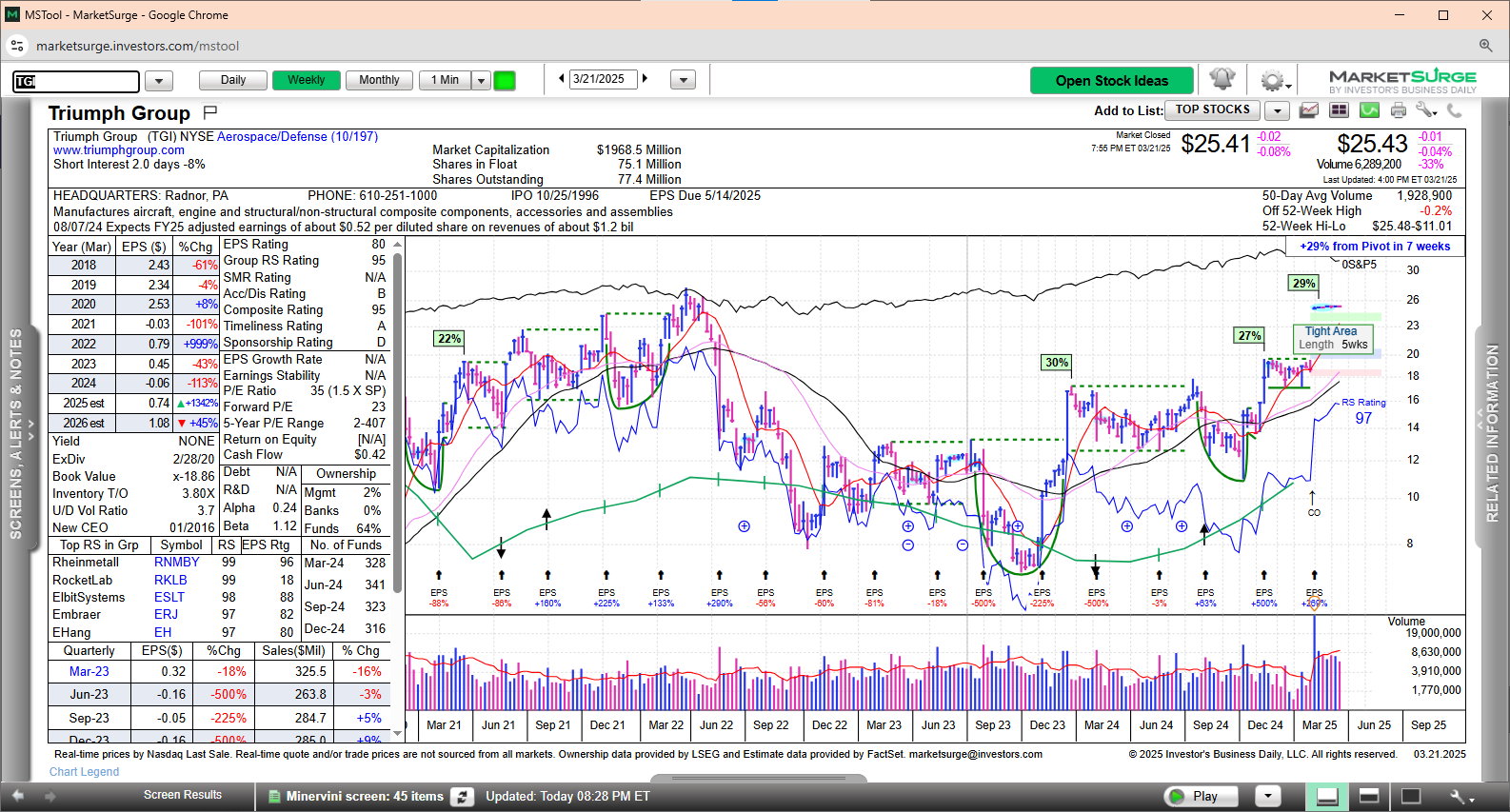Open the Screen Results tab

[183, 795]
